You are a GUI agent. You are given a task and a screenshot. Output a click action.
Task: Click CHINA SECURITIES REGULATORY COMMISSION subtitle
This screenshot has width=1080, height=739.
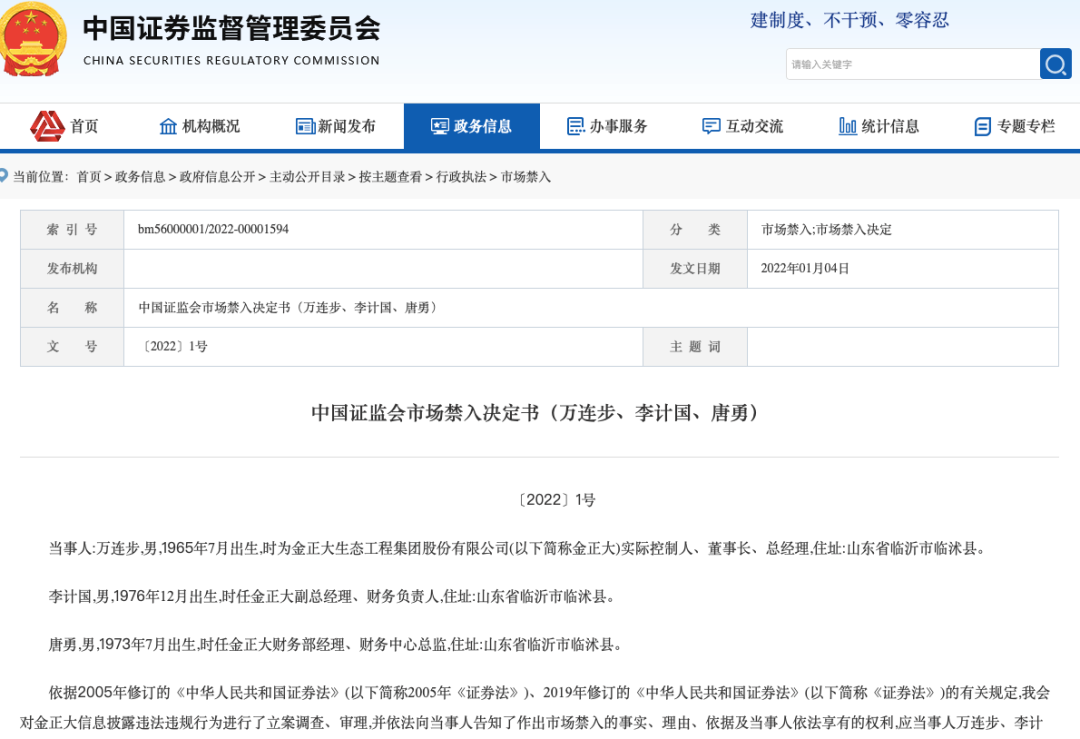[231, 61]
